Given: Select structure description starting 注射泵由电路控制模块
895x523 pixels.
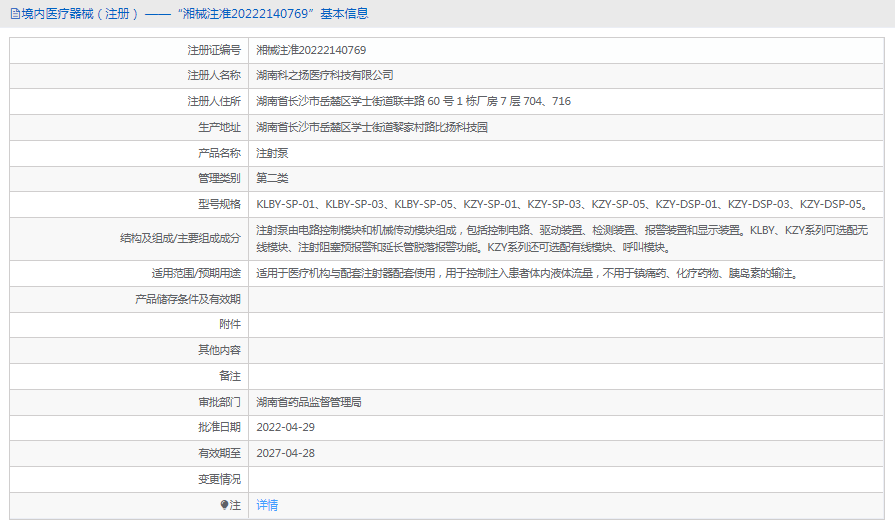Looking at the screenshot, I should click(562, 239).
